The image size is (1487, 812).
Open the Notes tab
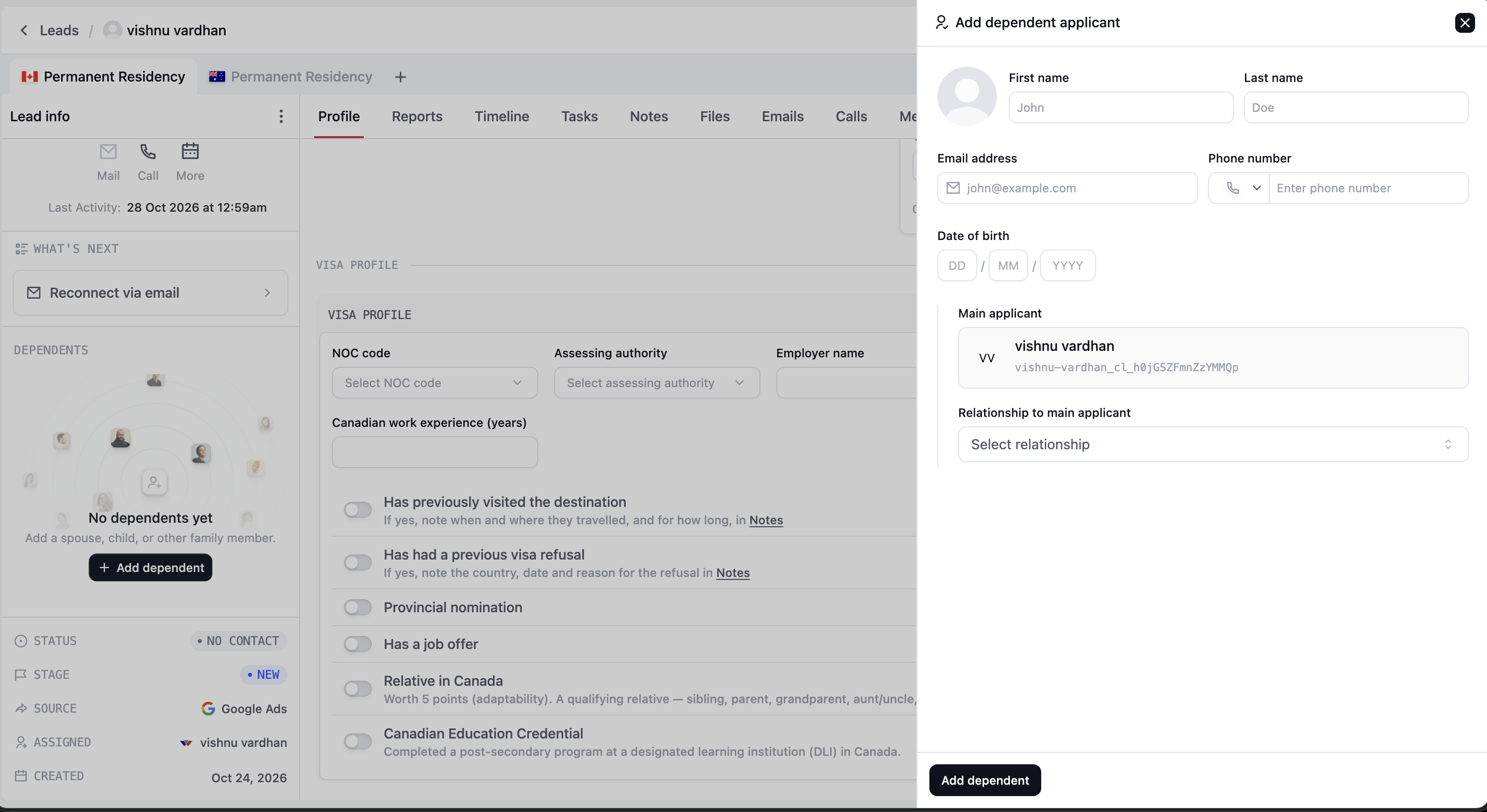(x=649, y=117)
